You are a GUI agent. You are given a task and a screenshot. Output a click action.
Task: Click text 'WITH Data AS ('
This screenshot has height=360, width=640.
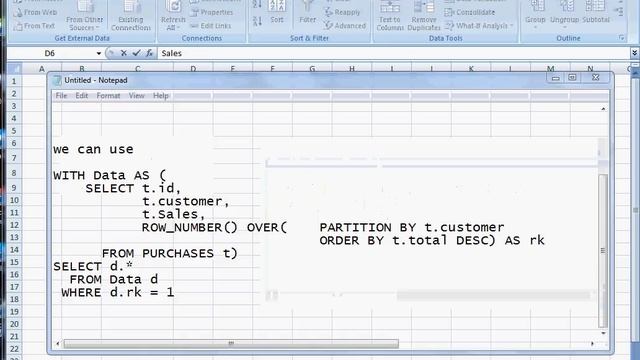[110, 176]
